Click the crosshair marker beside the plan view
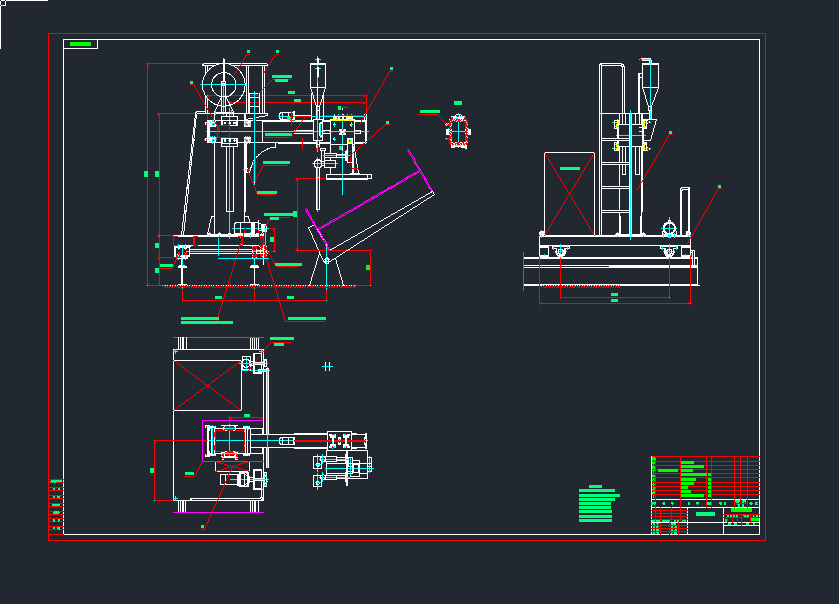This screenshot has height=604, width=839. (327, 367)
